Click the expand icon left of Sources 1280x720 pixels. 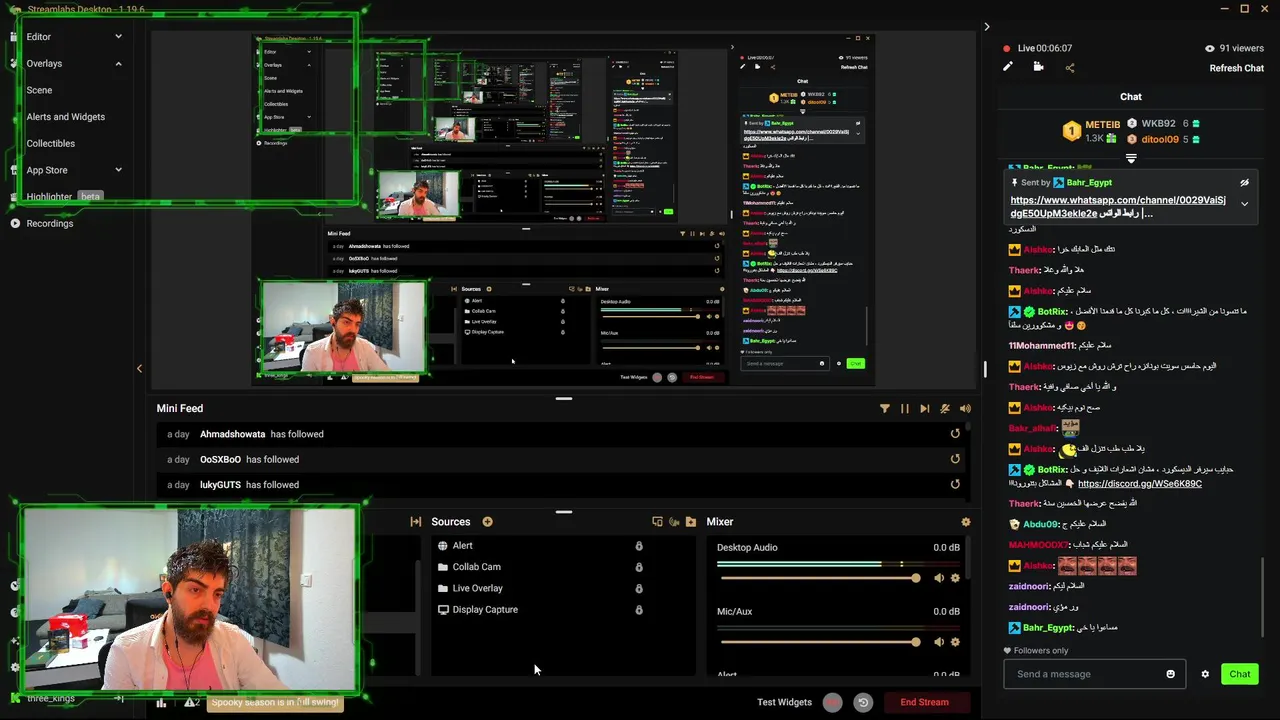pyautogui.click(x=416, y=522)
